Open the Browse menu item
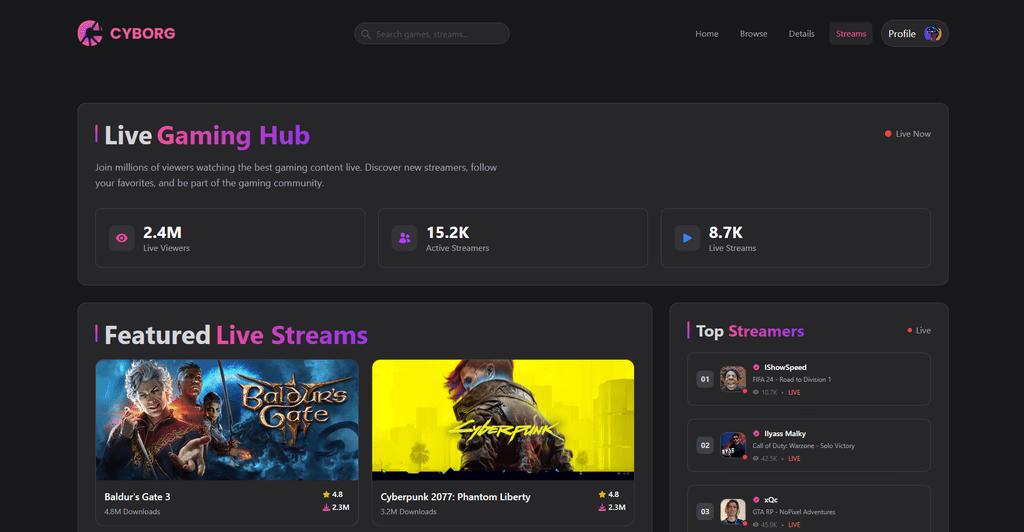This screenshot has height=532, width=1024. tap(754, 34)
